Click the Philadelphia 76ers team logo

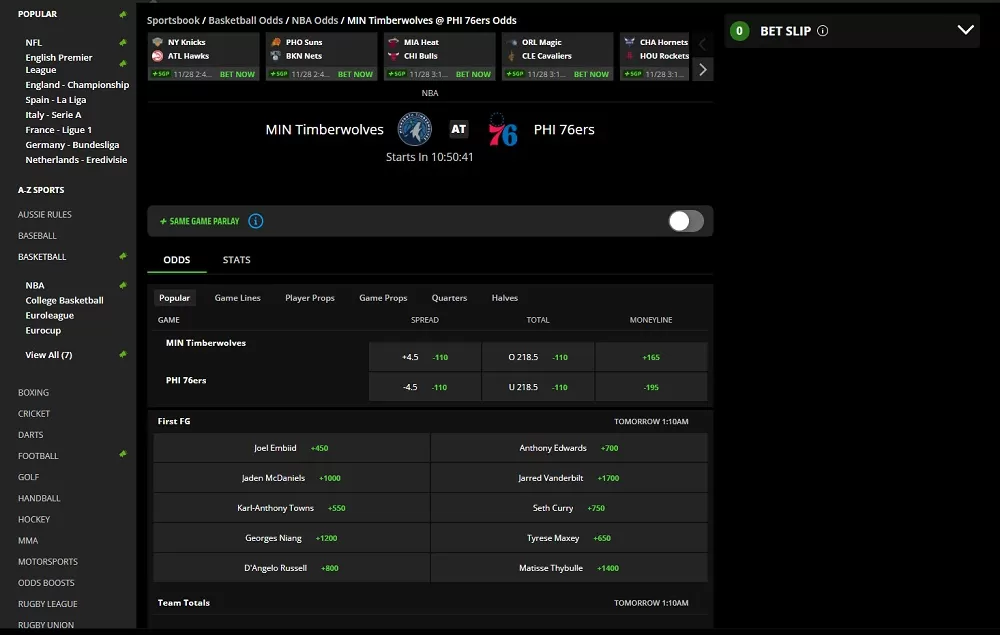pyautogui.click(x=503, y=129)
